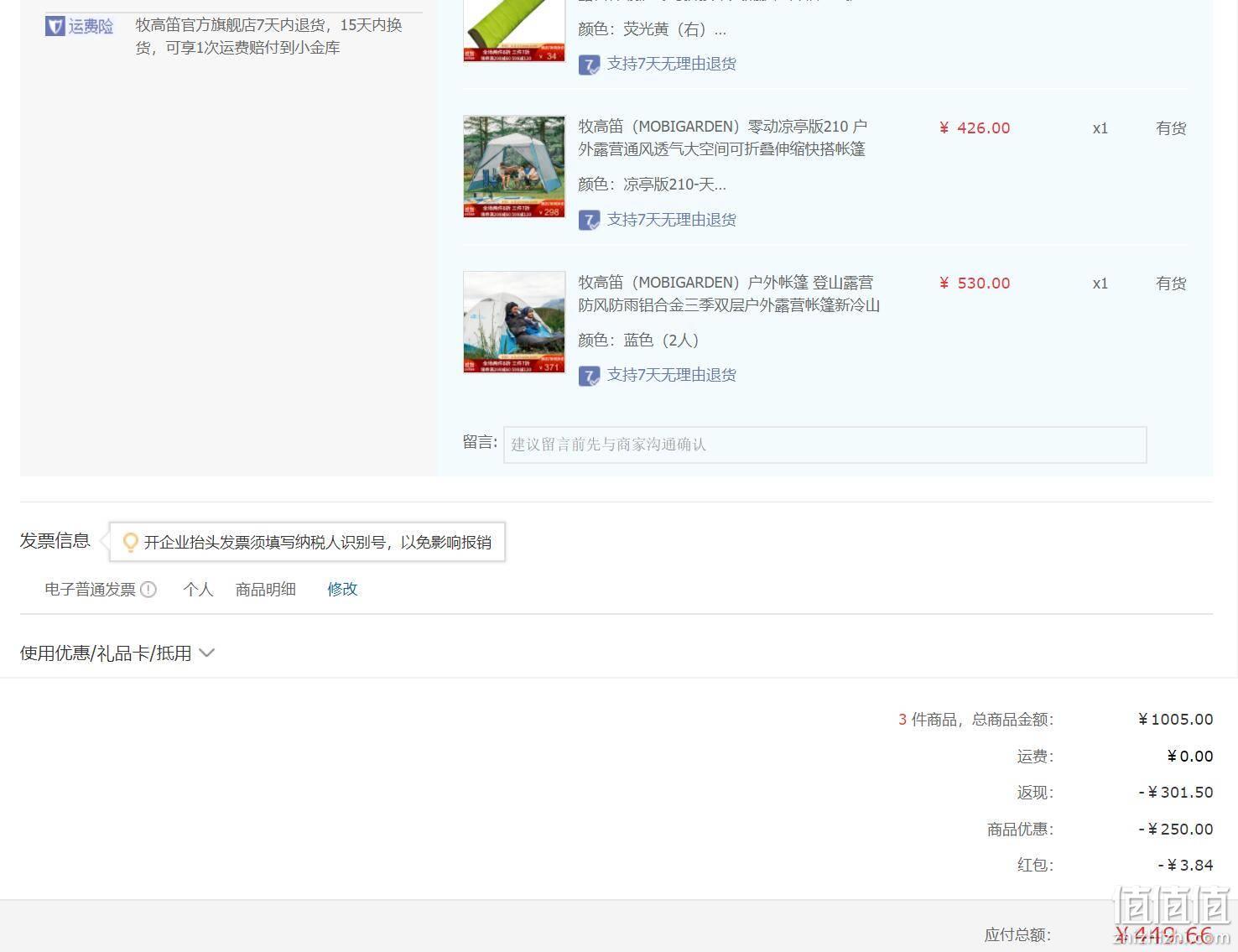Click 颜色：凉亭版210-天... text

pos(653,185)
